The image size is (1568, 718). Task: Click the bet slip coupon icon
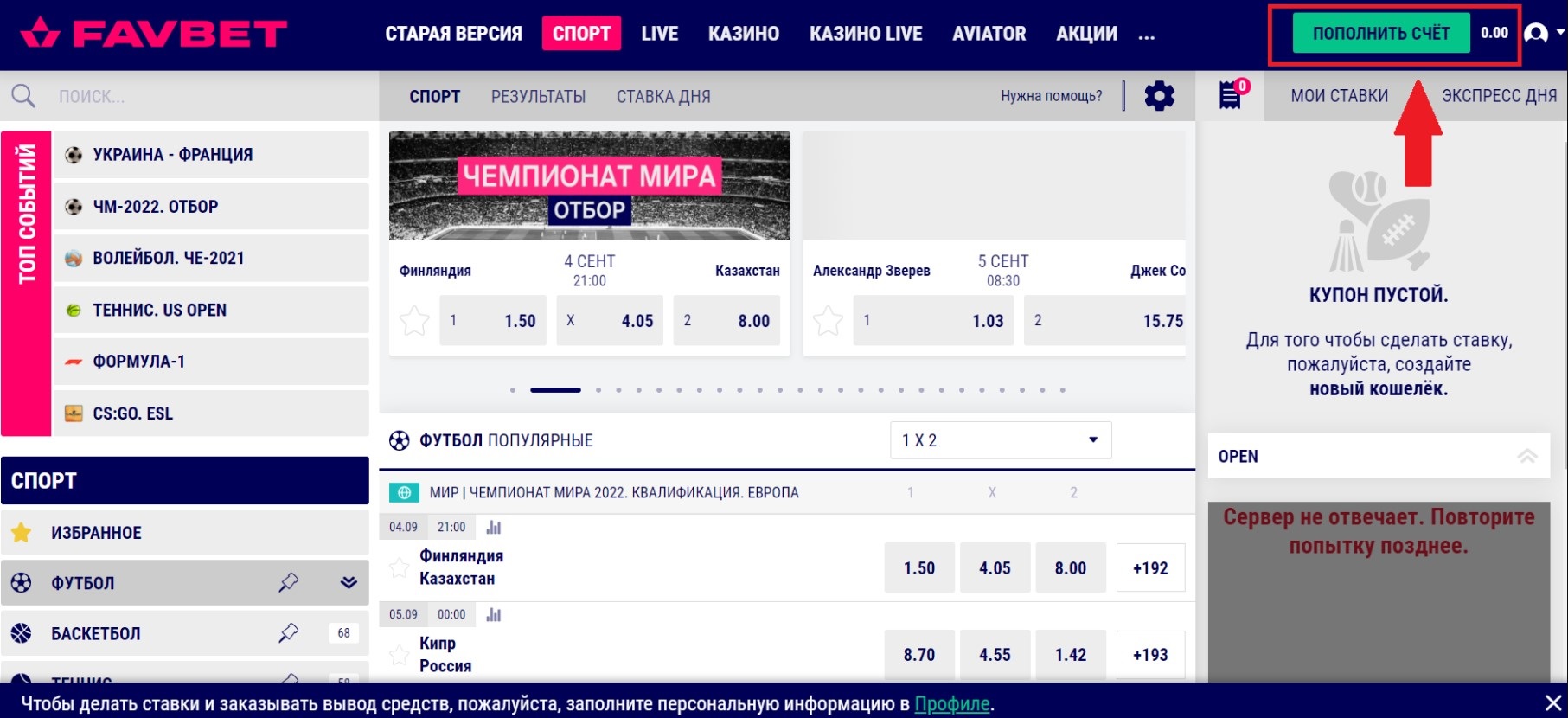1230,95
